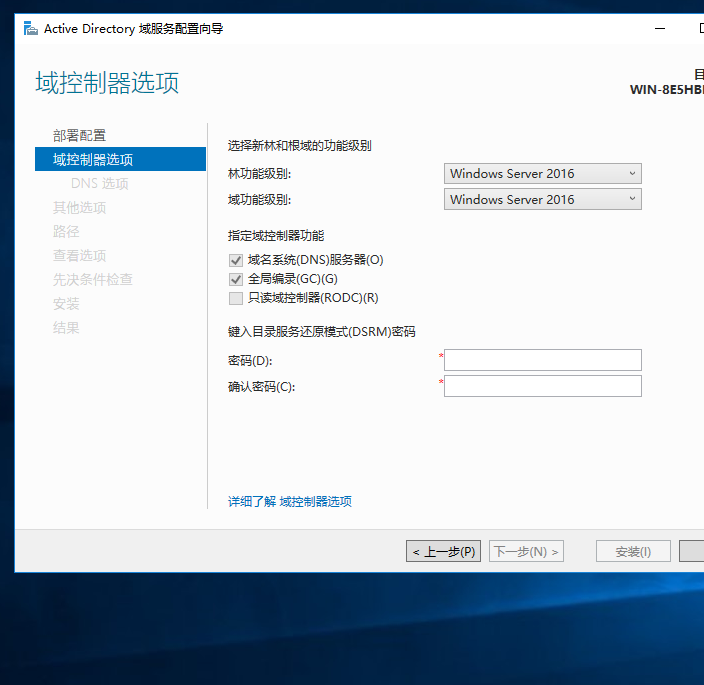Select 路径 in the wizard steps
704x685 pixels.
pos(66,232)
